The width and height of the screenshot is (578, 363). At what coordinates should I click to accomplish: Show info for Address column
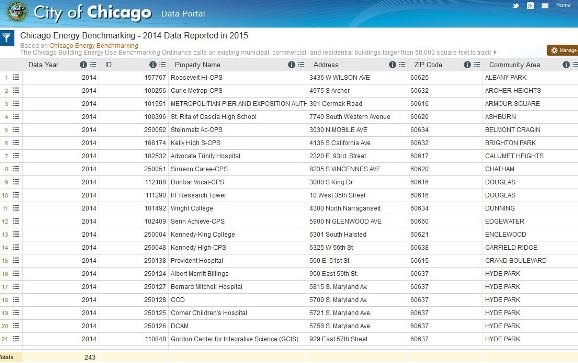point(392,64)
